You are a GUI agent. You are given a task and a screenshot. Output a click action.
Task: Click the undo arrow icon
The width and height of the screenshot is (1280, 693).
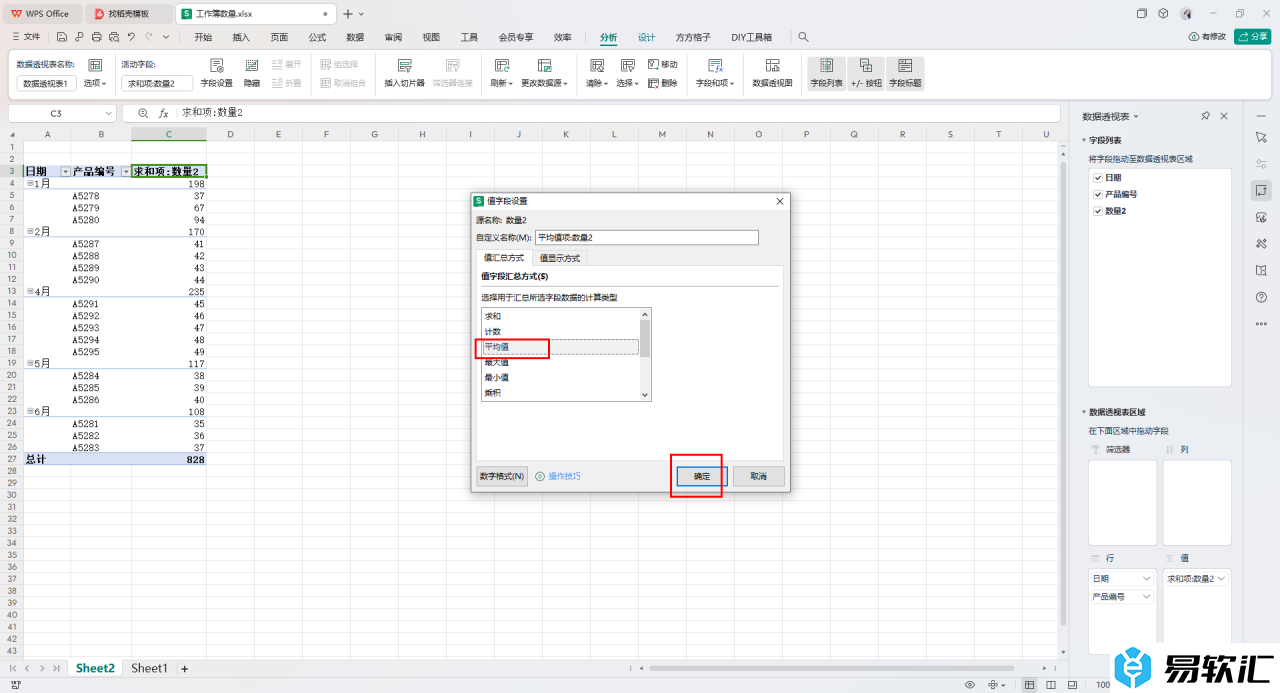131,37
